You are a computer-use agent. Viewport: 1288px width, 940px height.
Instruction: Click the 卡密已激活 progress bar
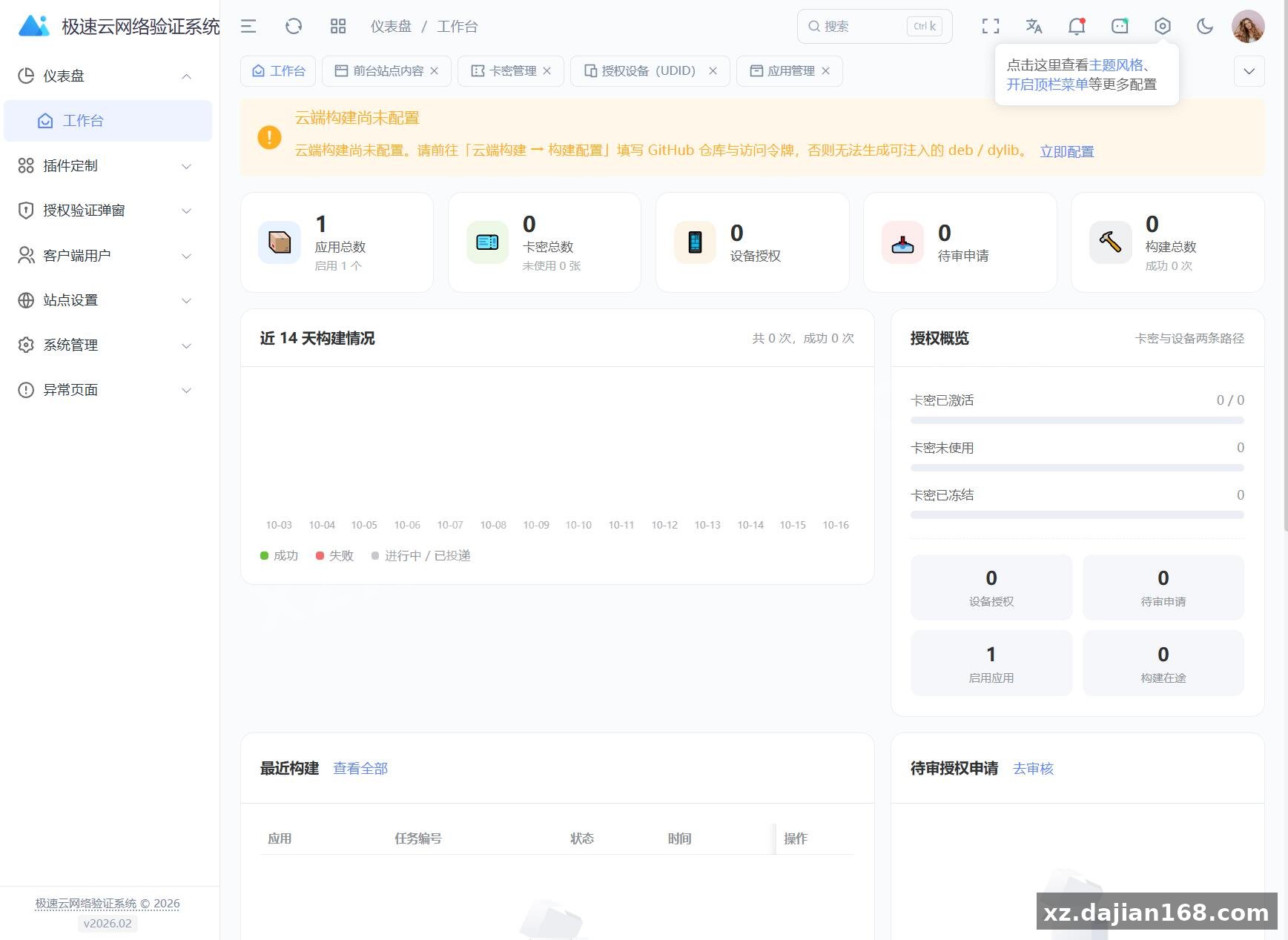click(1077, 420)
